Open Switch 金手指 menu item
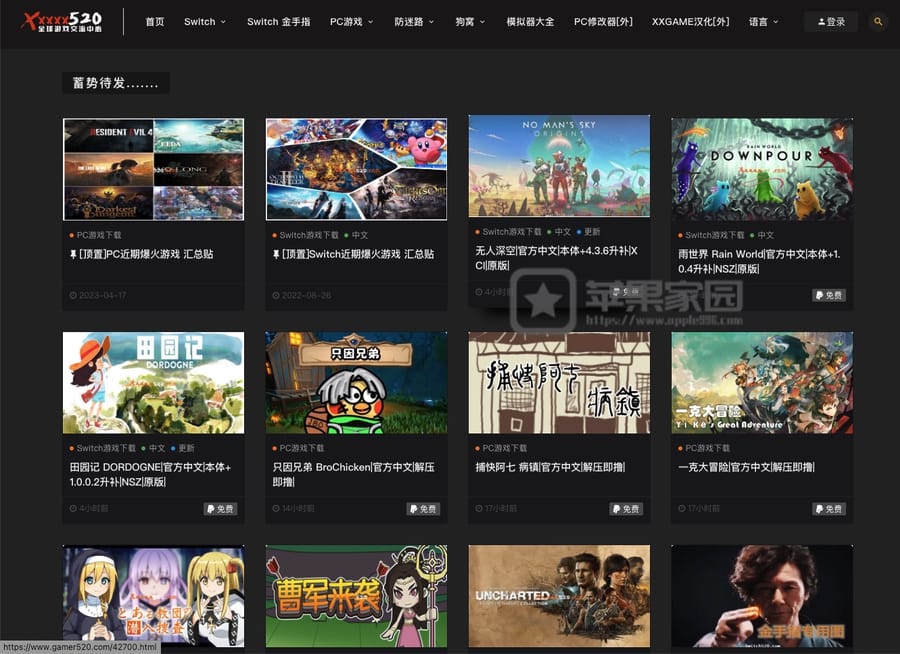900x654 pixels. click(x=278, y=22)
